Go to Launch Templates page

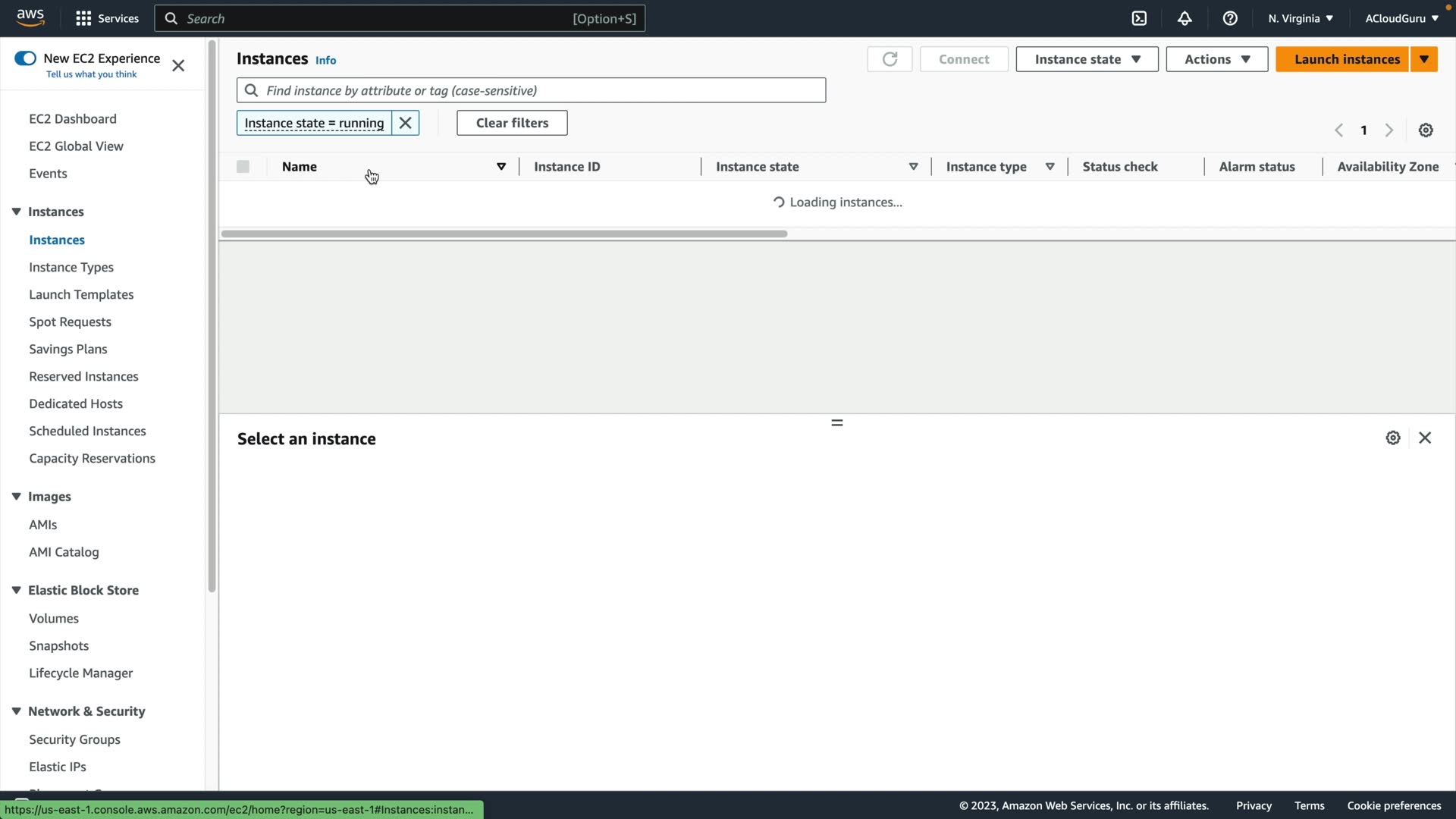coord(81,294)
